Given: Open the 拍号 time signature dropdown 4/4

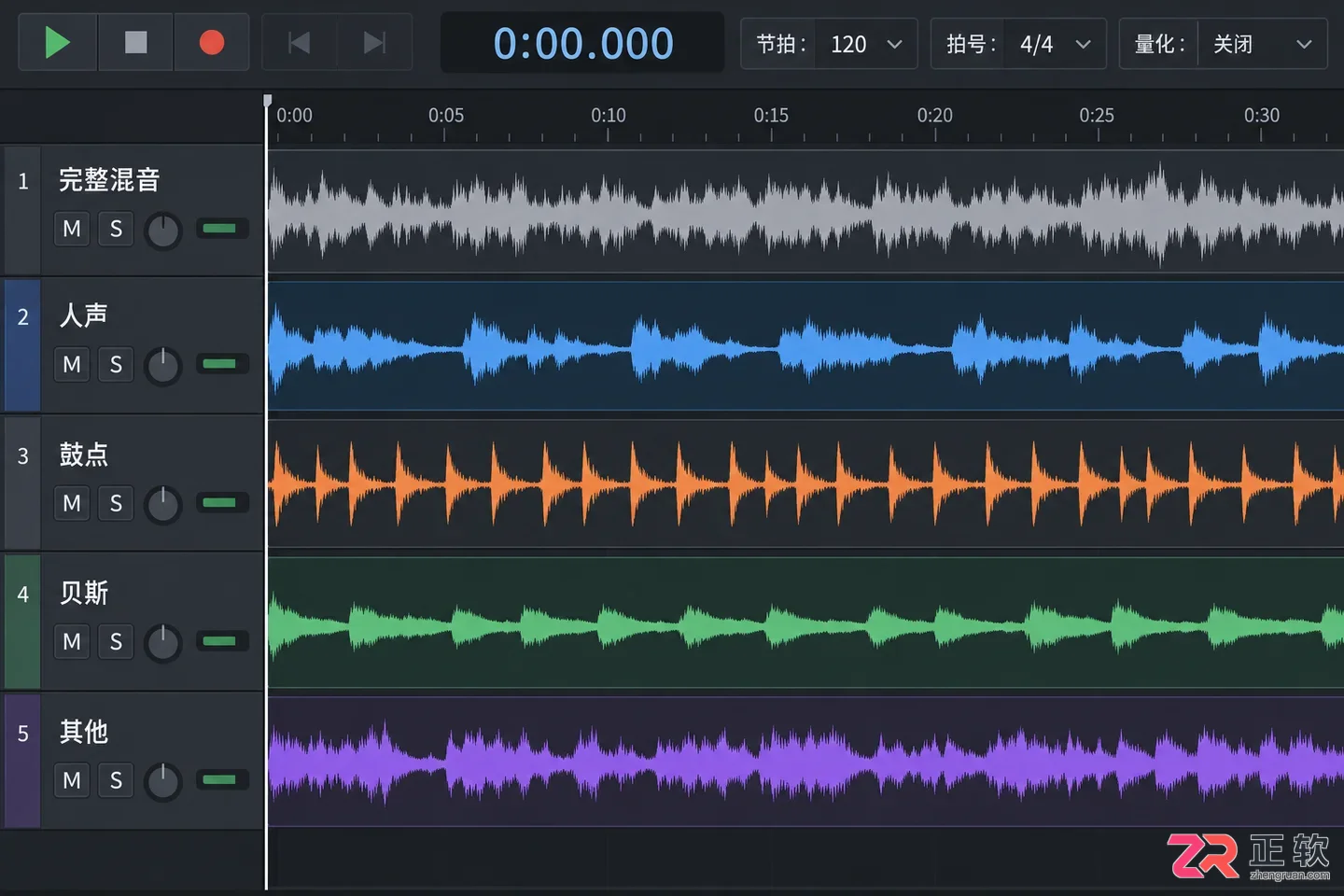Looking at the screenshot, I should 1057,44.
